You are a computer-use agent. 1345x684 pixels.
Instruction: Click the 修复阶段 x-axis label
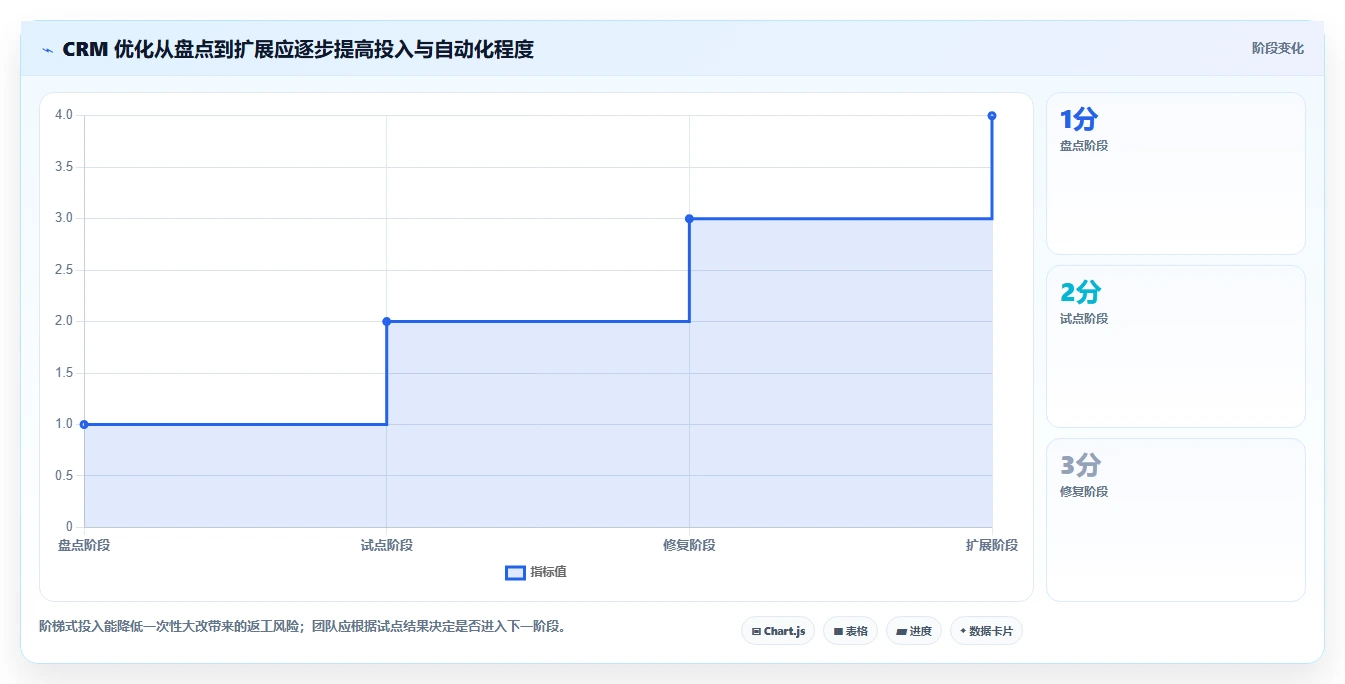689,545
